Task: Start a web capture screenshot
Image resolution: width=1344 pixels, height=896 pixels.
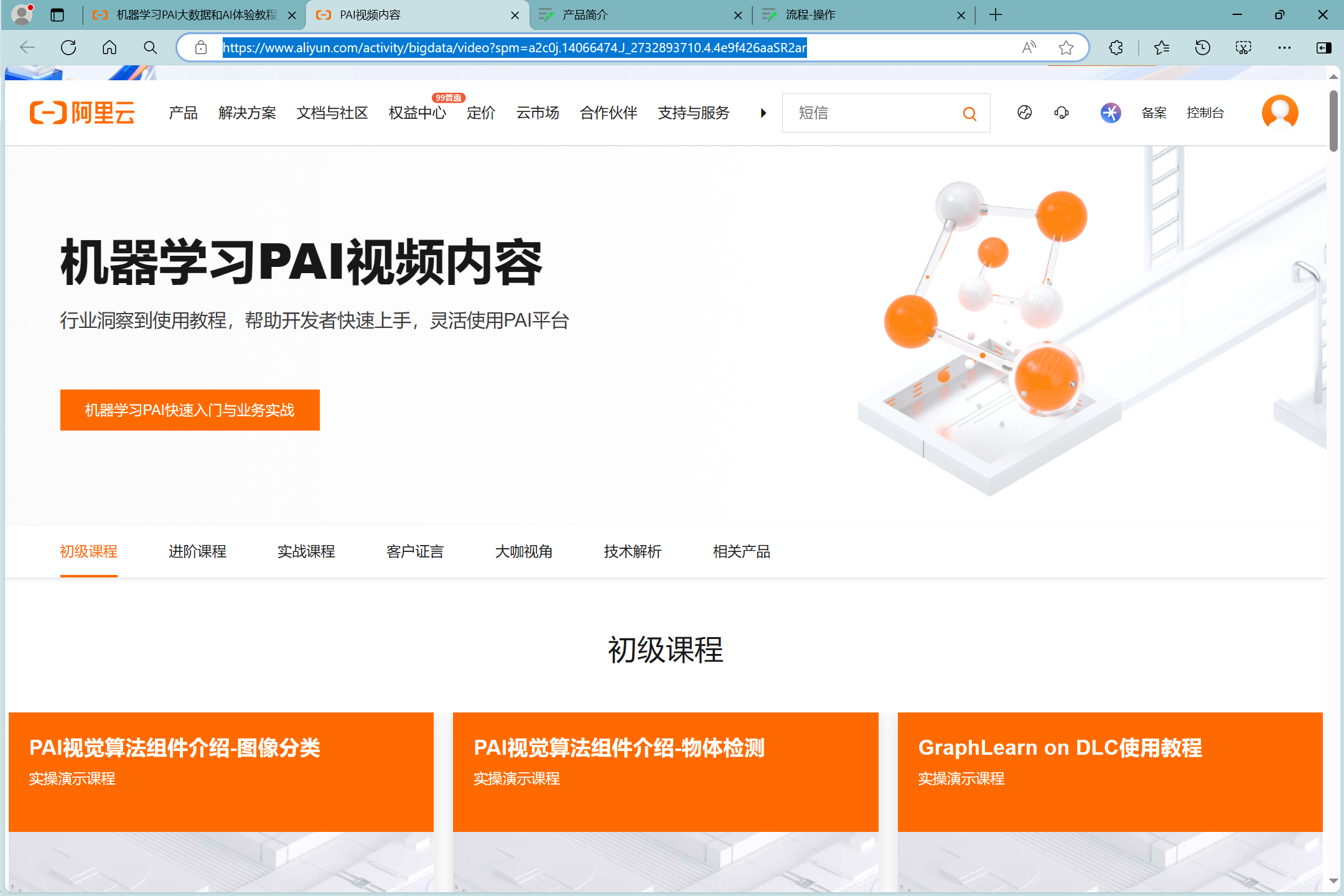Action: point(1243,47)
